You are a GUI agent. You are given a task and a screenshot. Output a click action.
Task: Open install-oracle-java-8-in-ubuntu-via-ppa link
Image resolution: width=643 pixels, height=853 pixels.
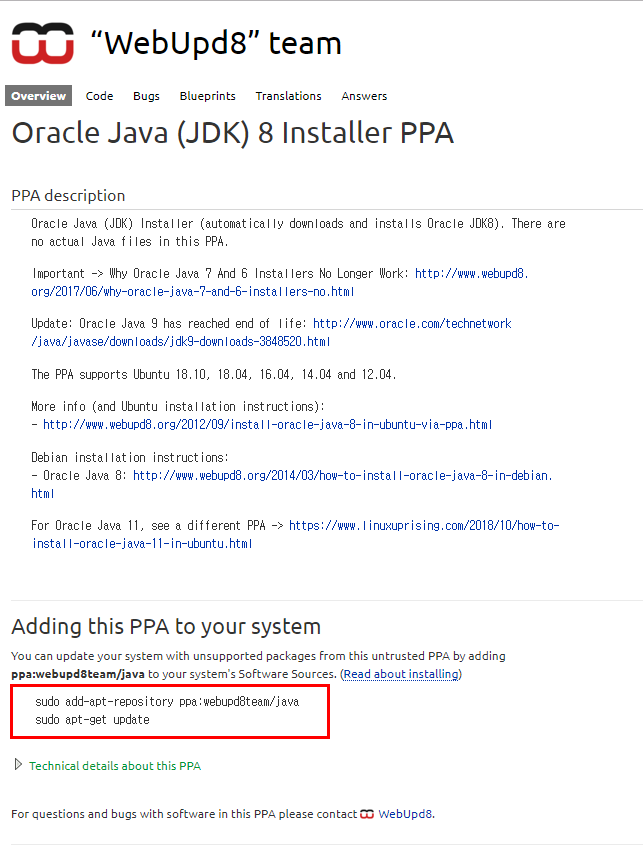268,424
